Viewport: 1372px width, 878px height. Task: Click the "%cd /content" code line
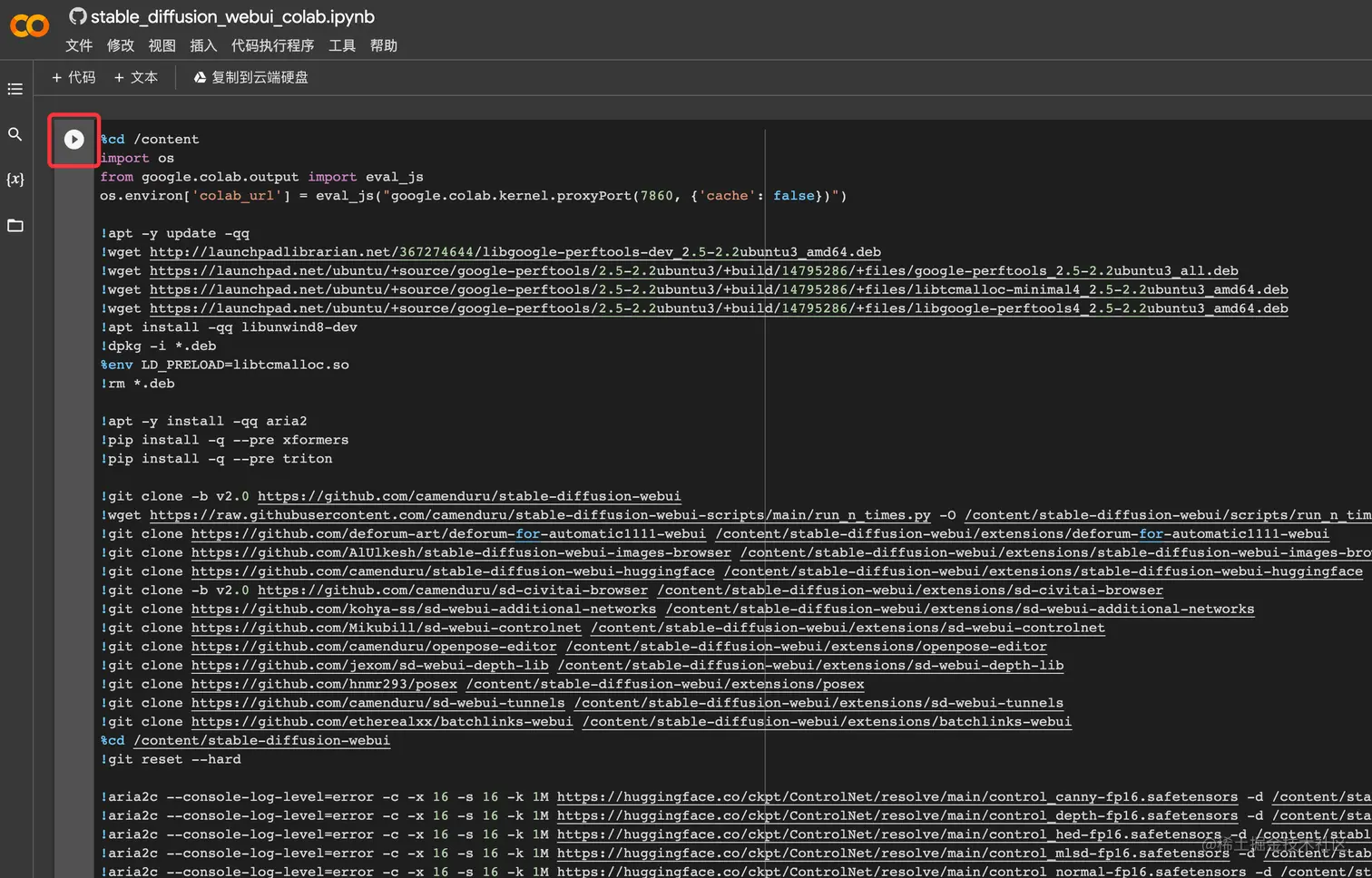pyautogui.click(x=150, y=140)
